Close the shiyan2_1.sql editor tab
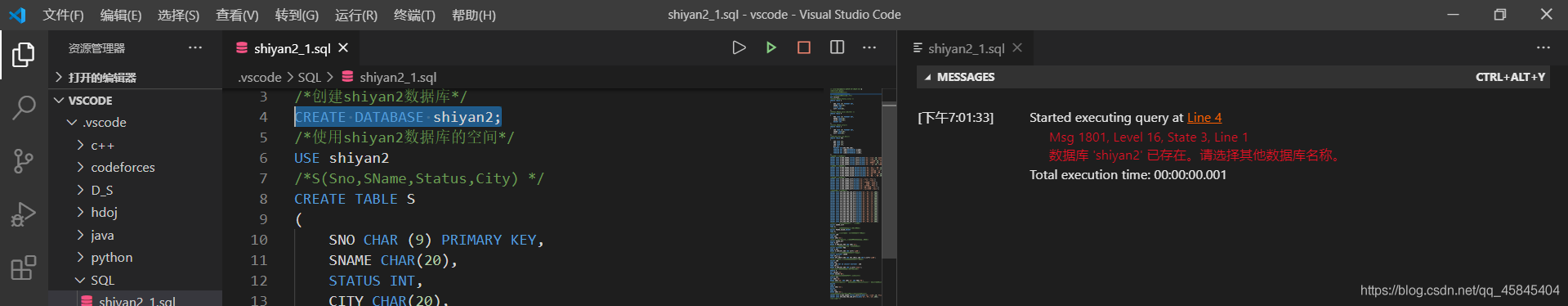 (x=343, y=47)
